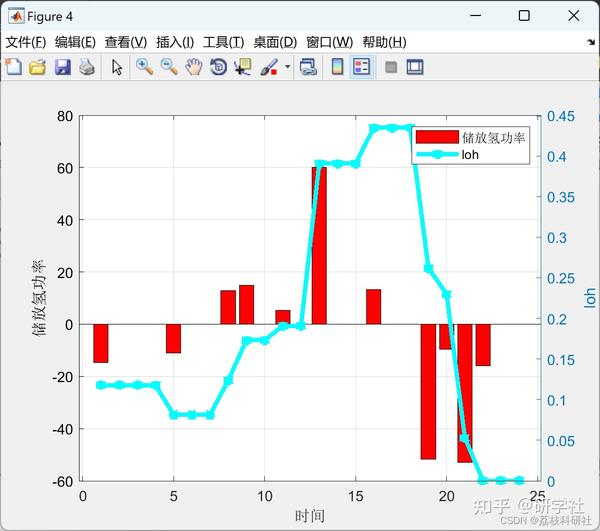Click the red bar at time 16
The height and width of the screenshot is (531, 600).
(373, 307)
